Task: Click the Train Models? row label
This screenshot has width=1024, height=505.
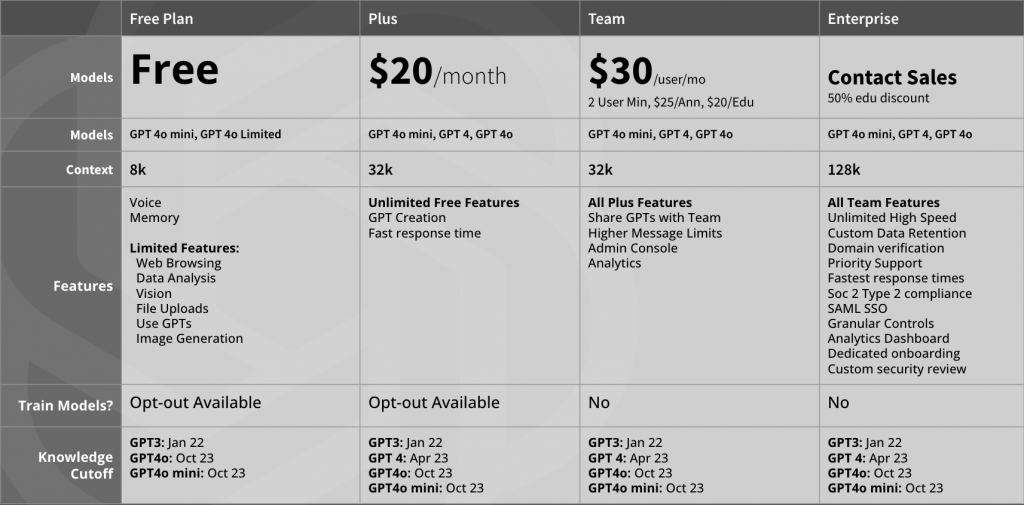Action: (x=65, y=405)
